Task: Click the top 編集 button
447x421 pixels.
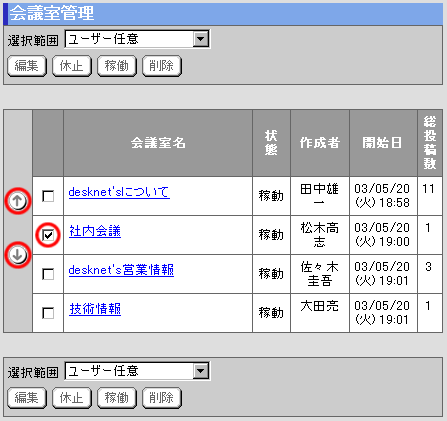Action: pos(27,66)
